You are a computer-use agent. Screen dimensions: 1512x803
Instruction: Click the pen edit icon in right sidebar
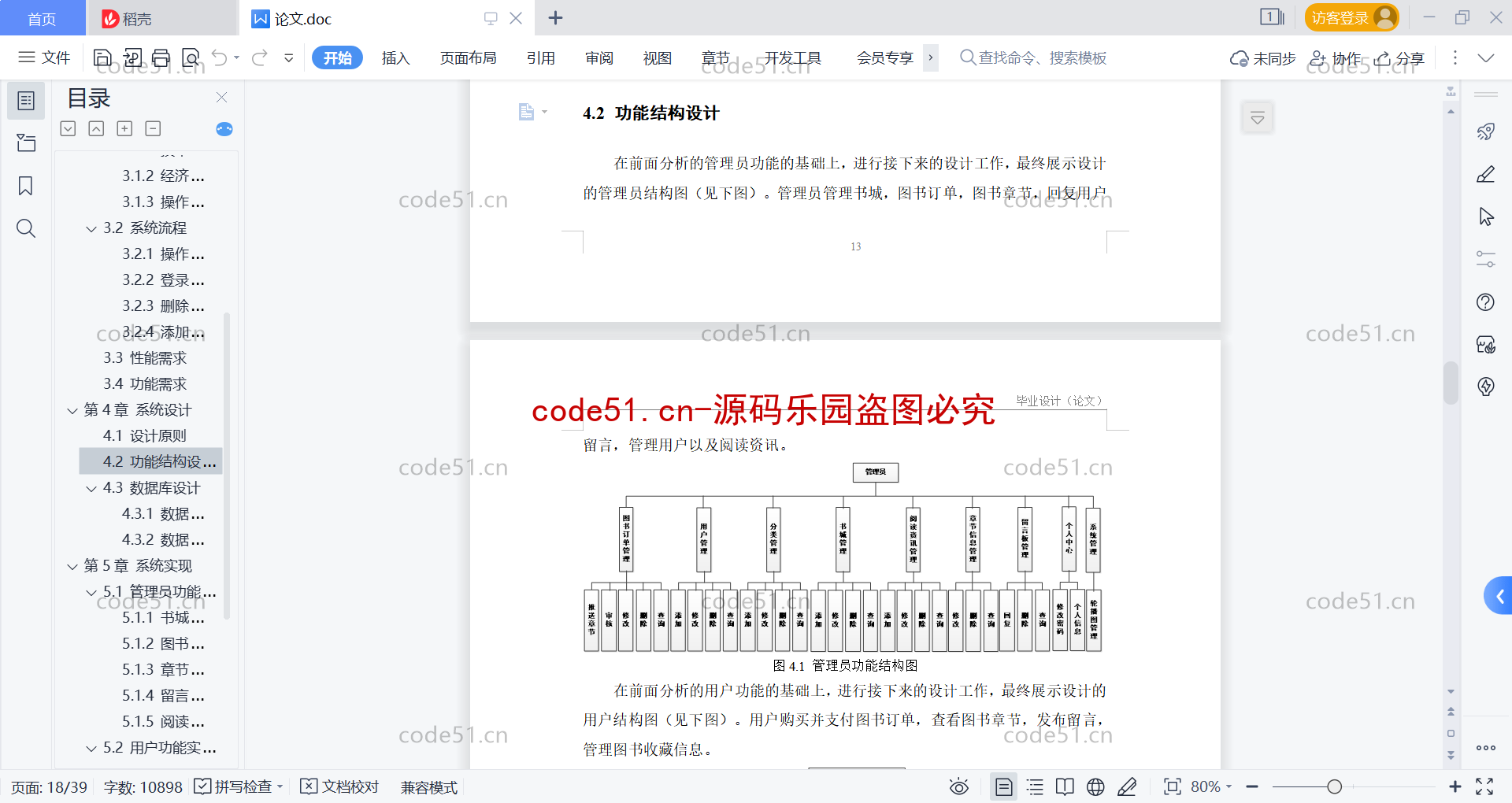click(1486, 174)
